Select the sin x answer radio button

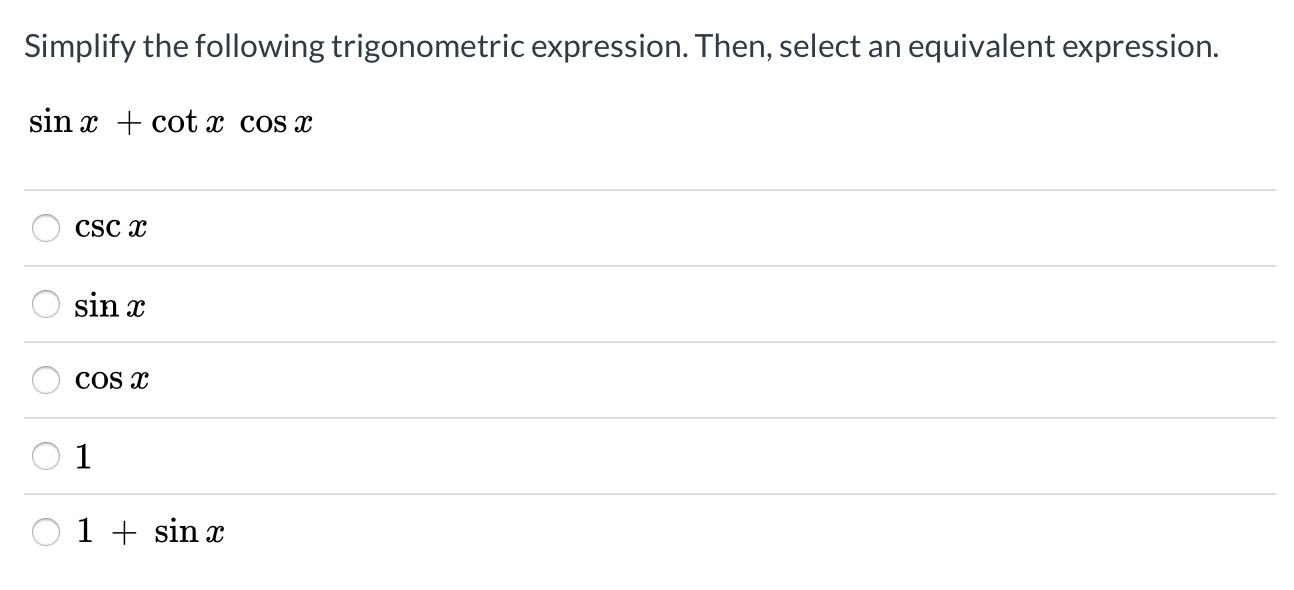(x=45, y=305)
